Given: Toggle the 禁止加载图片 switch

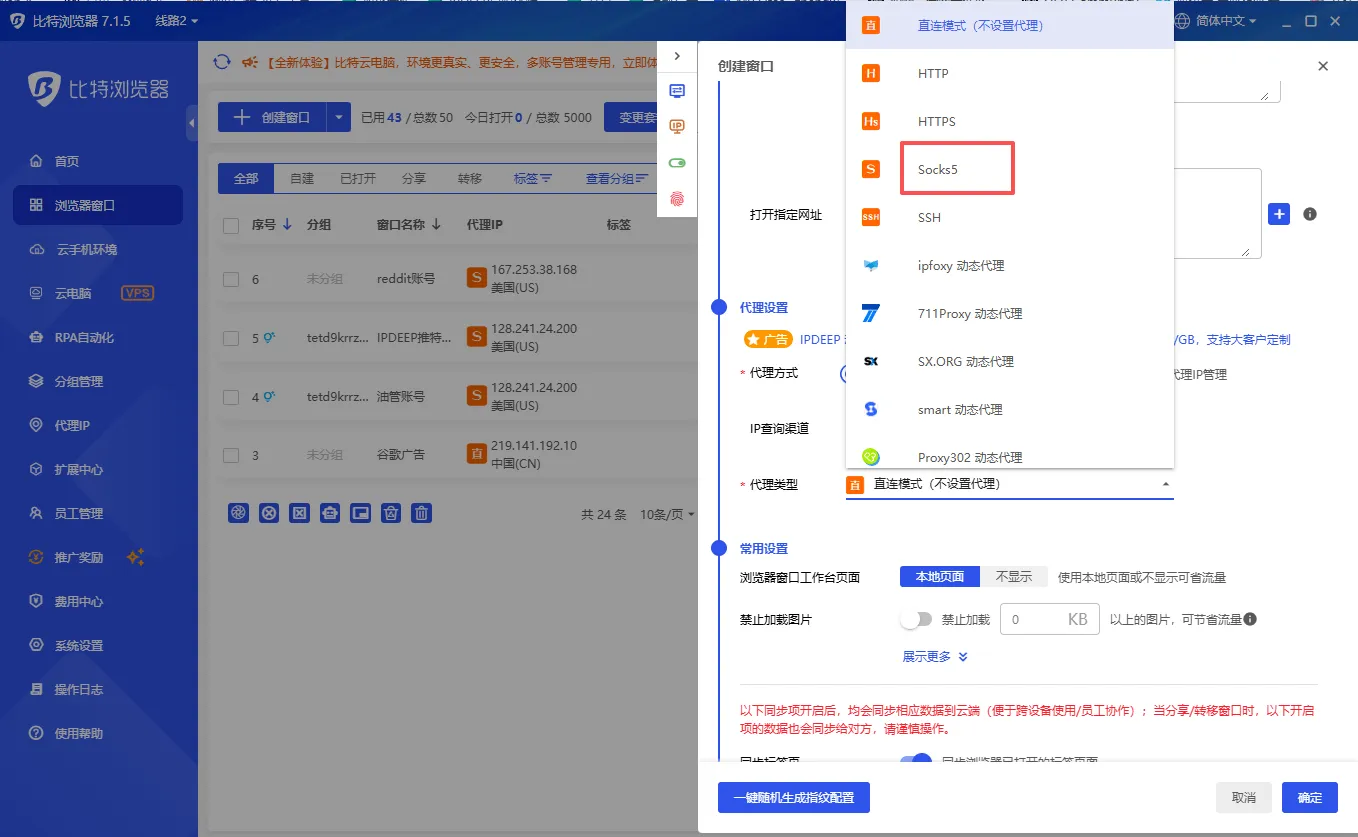Looking at the screenshot, I should [x=916, y=619].
